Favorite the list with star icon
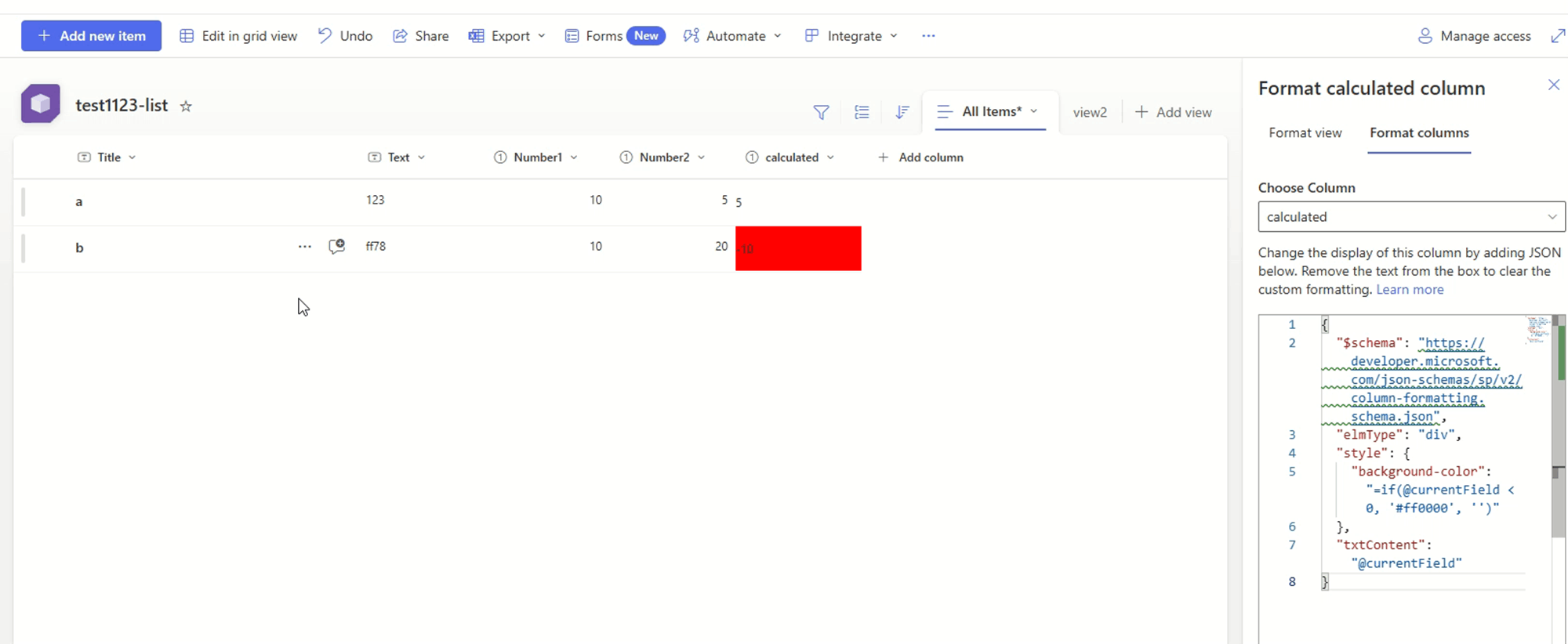This screenshot has width=1568, height=644. click(186, 106)
